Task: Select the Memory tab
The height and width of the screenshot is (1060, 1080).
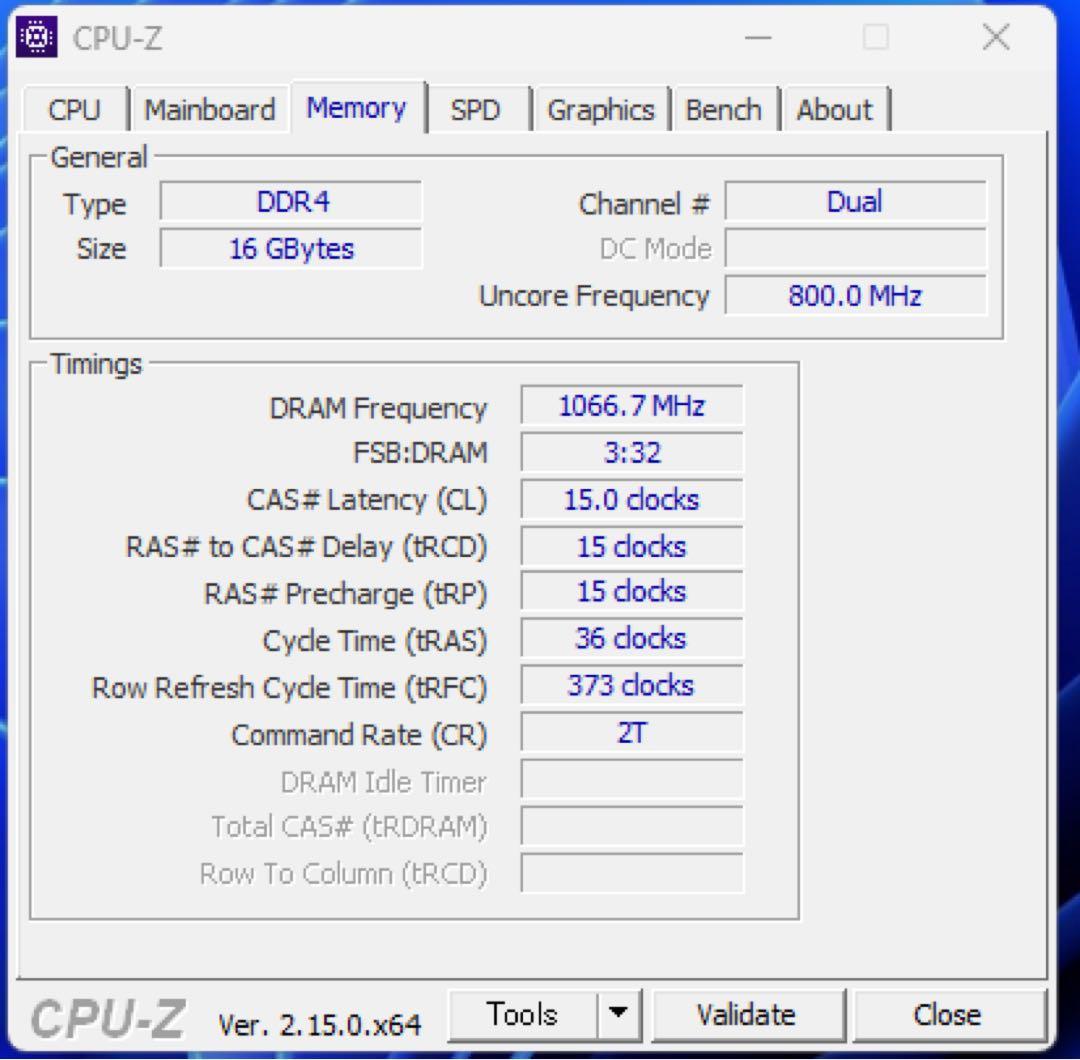Action: [357, 108]
